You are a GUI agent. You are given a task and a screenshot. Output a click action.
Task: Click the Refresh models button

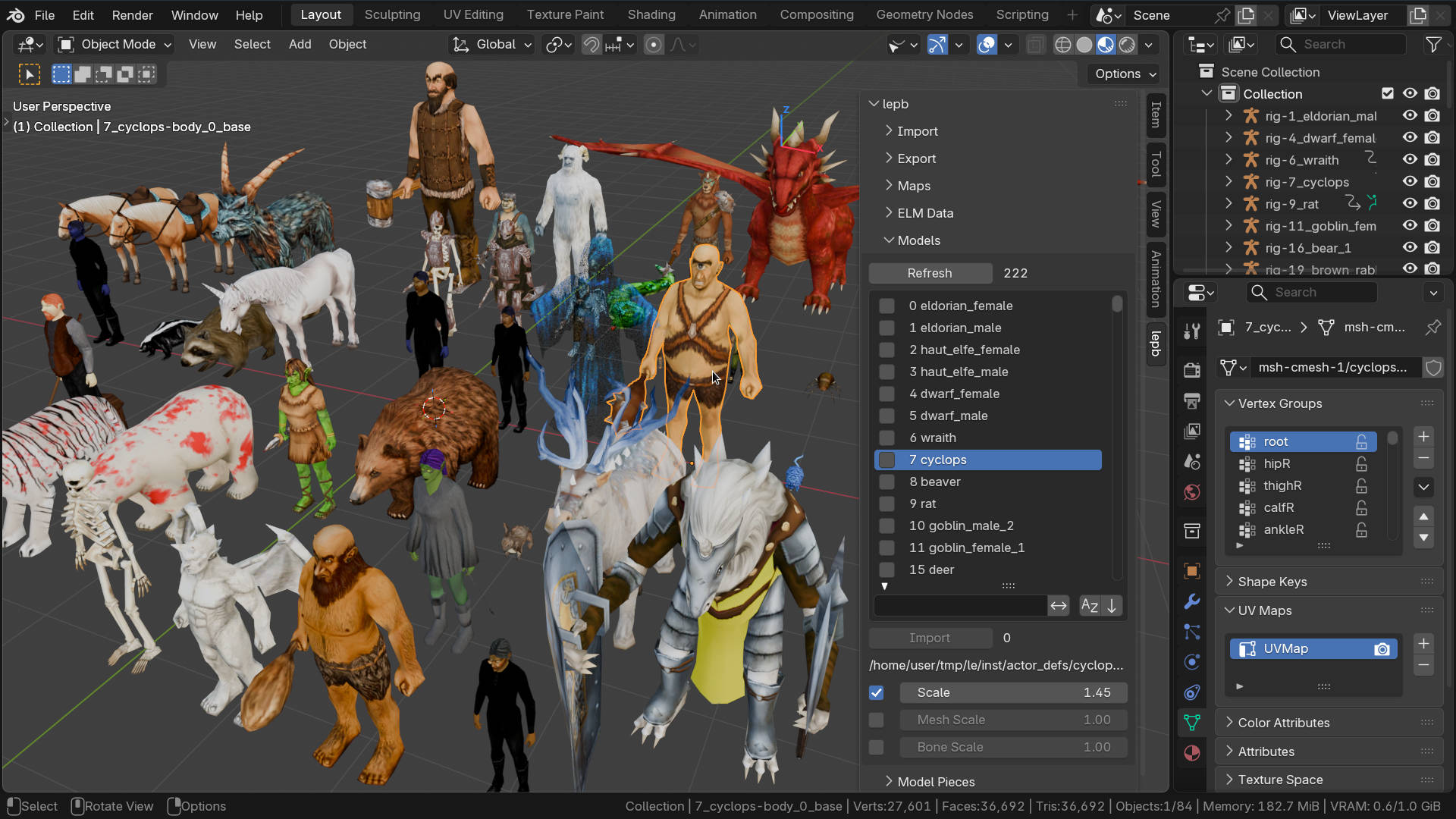(929, 273)
